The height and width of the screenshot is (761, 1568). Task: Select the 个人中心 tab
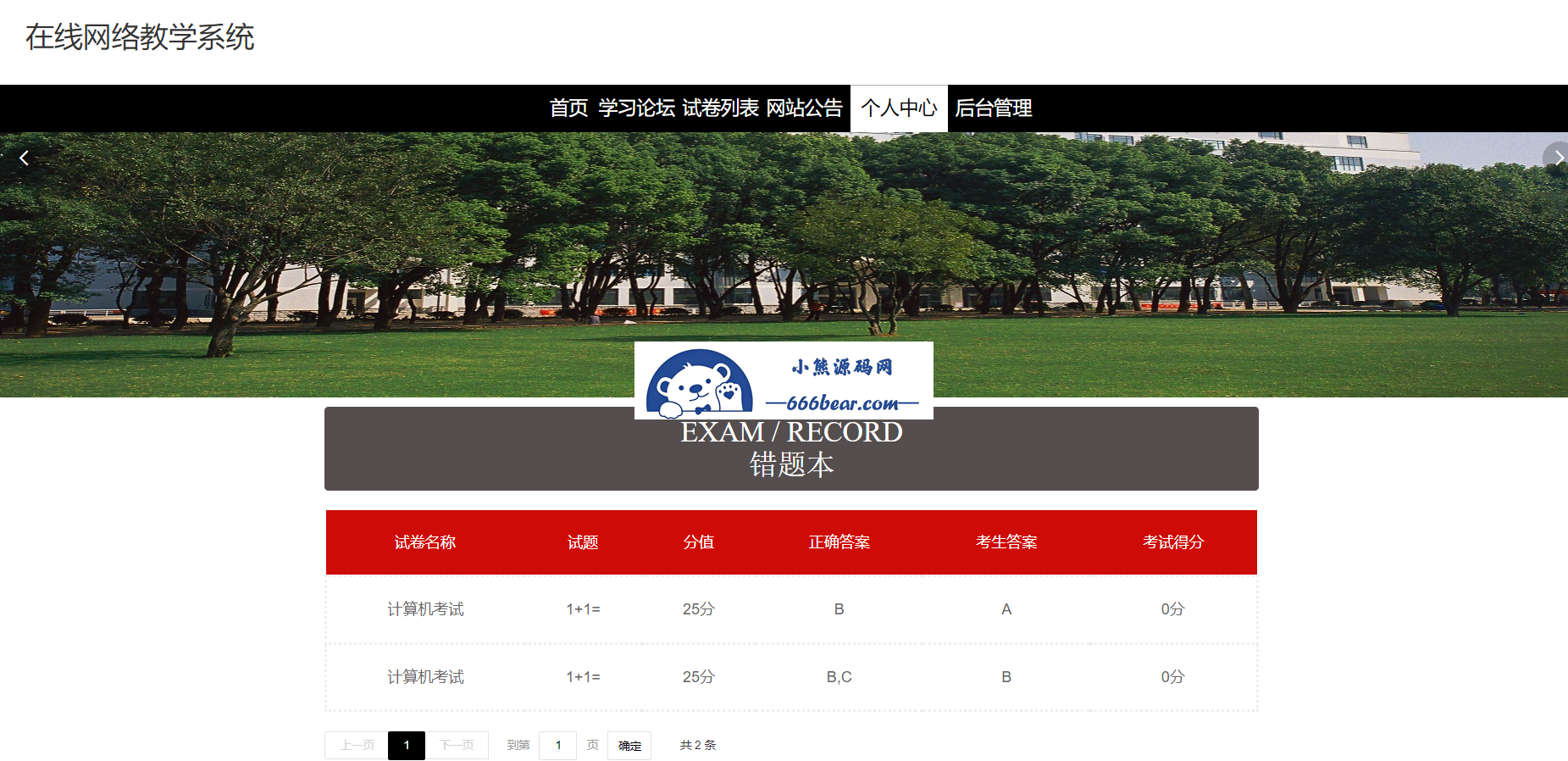tap(899, 108)
